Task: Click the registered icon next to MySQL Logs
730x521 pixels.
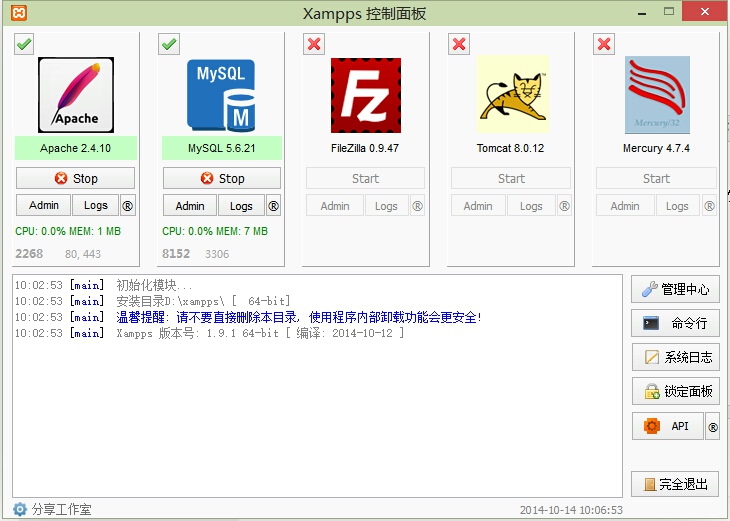Action: (273, 205)
